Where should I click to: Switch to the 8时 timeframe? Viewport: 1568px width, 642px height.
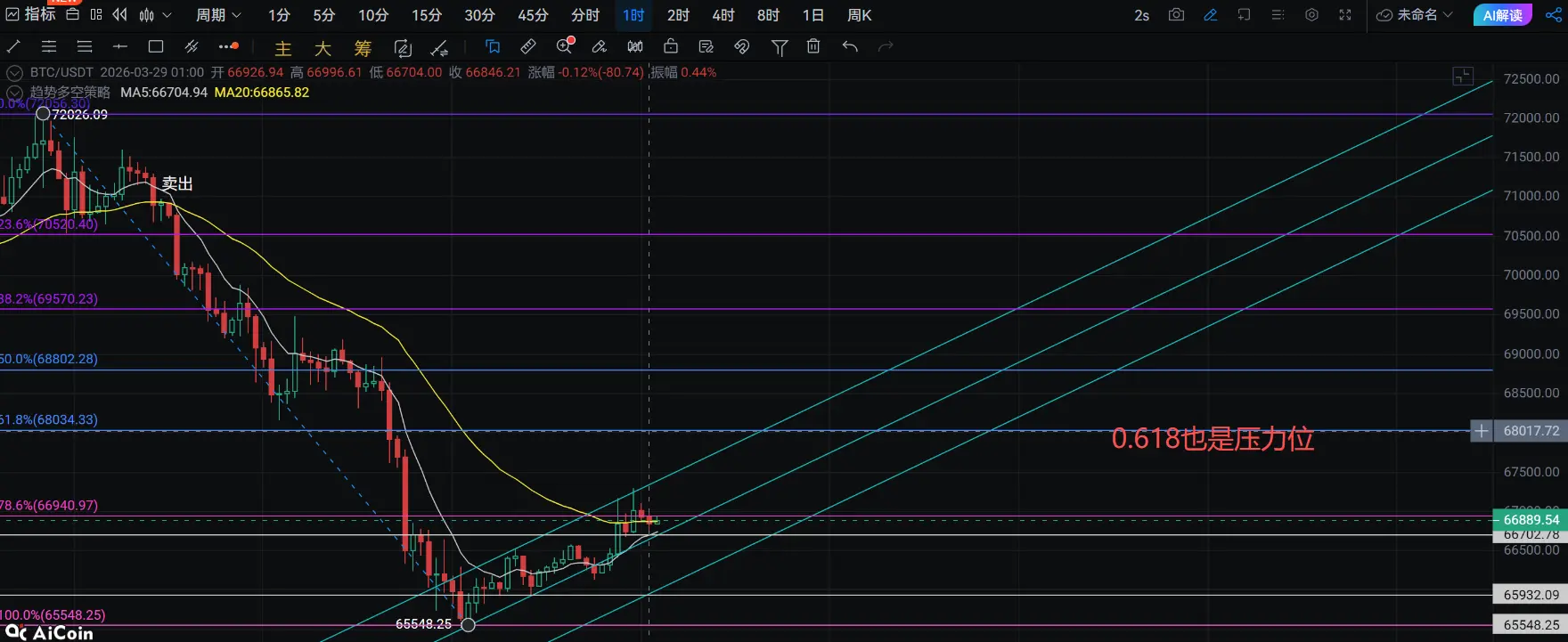click(768, 15)
